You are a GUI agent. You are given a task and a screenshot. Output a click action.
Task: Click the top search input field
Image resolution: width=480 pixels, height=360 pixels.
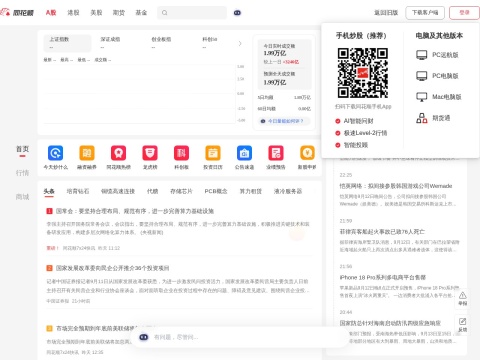192,13
